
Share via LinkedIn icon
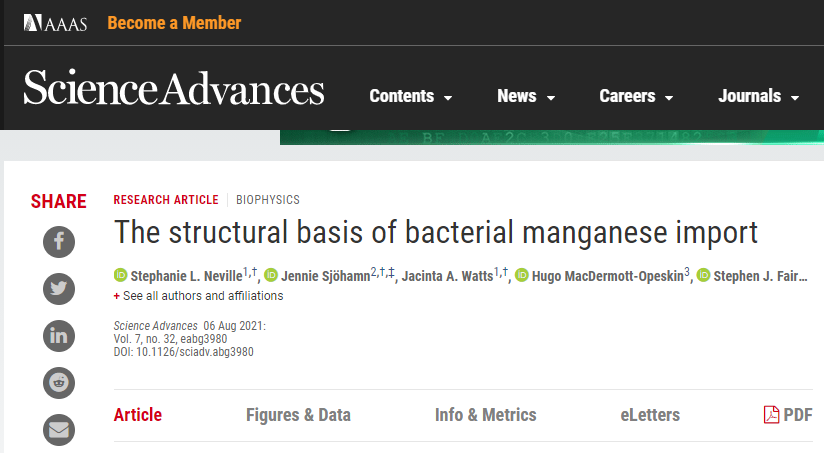click(59, 335)
